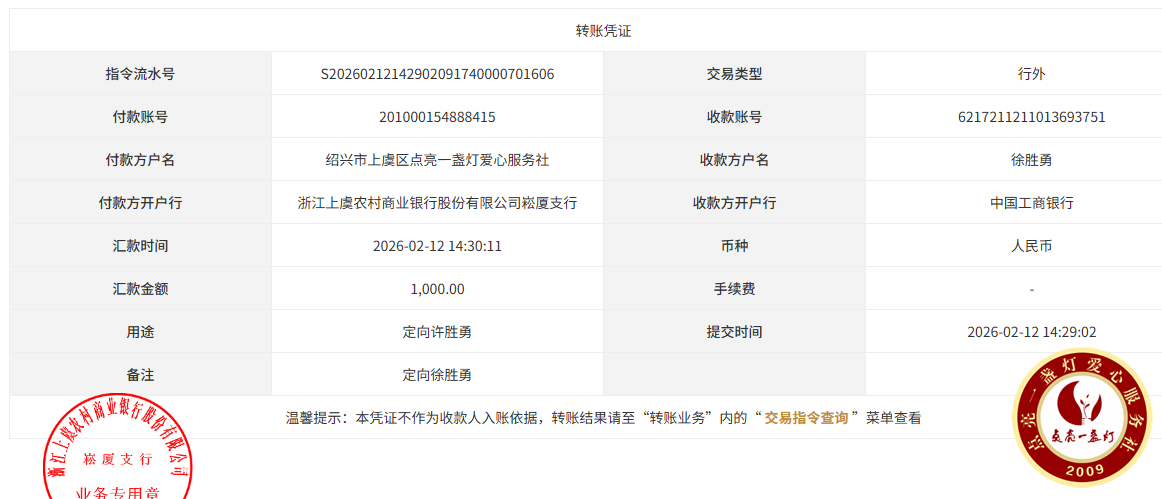The width and height of the screenshot is (1162, 499).
Task: Click the currency value 人民币
Action: click(x=1031, y=246)
